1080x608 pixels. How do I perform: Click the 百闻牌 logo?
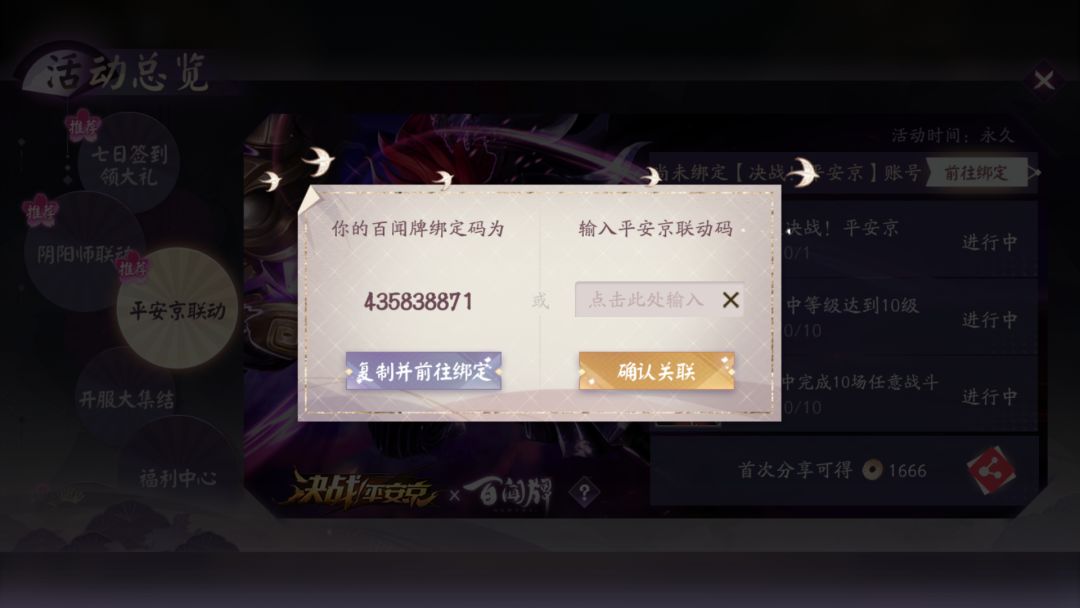[x=508, y=493]
